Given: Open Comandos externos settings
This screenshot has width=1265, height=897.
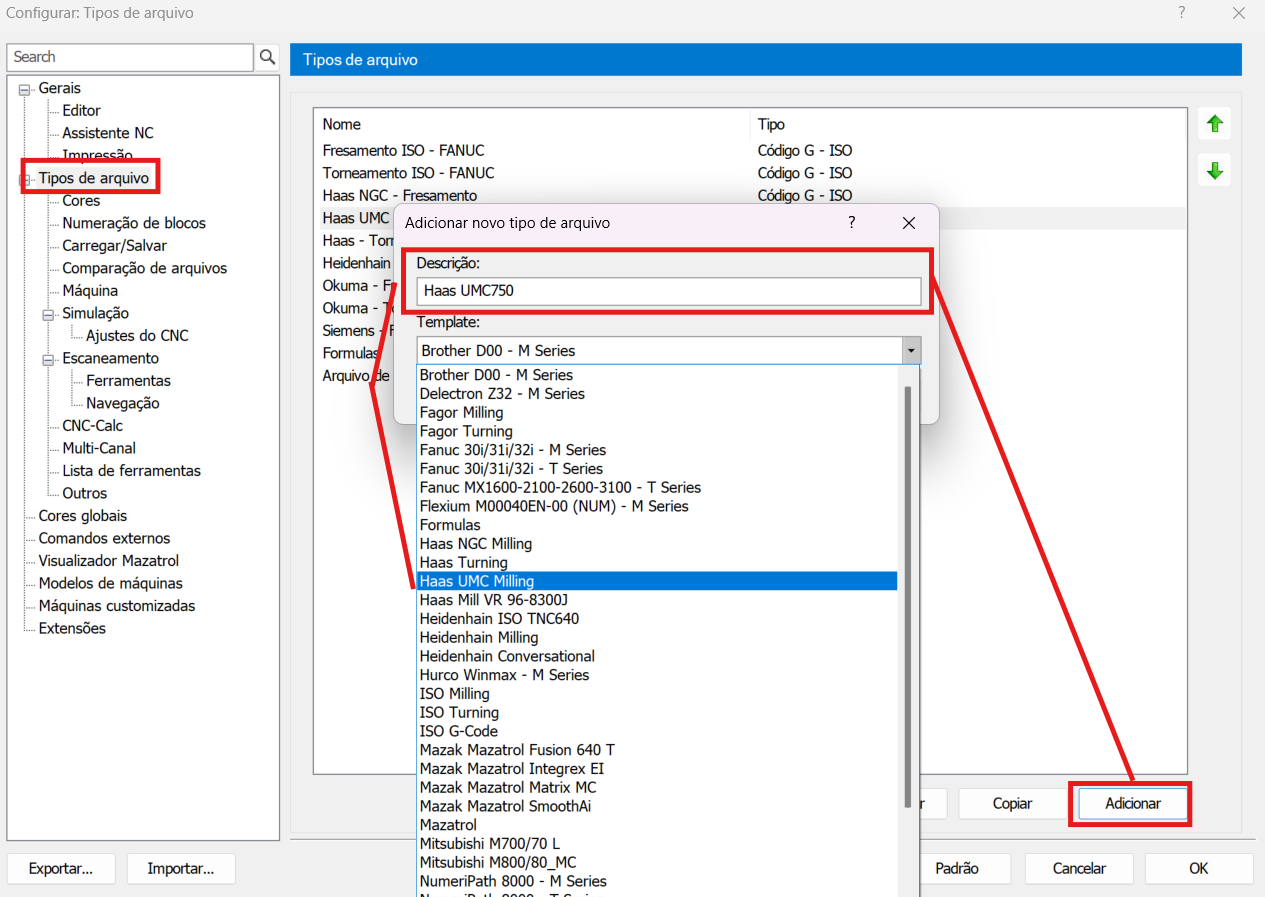Looking at the screenshot, I should point(104,539).
